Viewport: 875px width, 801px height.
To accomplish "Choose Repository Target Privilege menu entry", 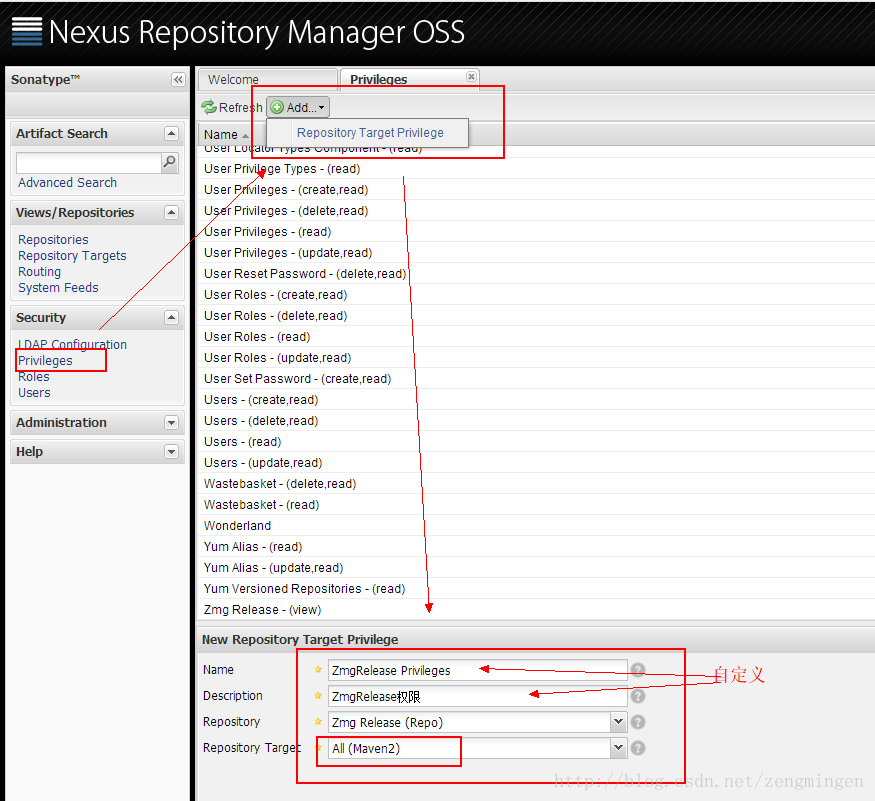I will click(x=370, y=133).
